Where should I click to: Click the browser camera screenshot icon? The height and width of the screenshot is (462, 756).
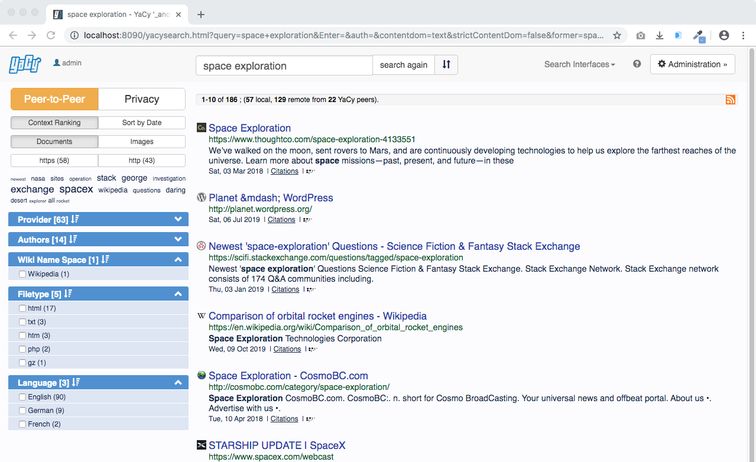pos(641,35)
